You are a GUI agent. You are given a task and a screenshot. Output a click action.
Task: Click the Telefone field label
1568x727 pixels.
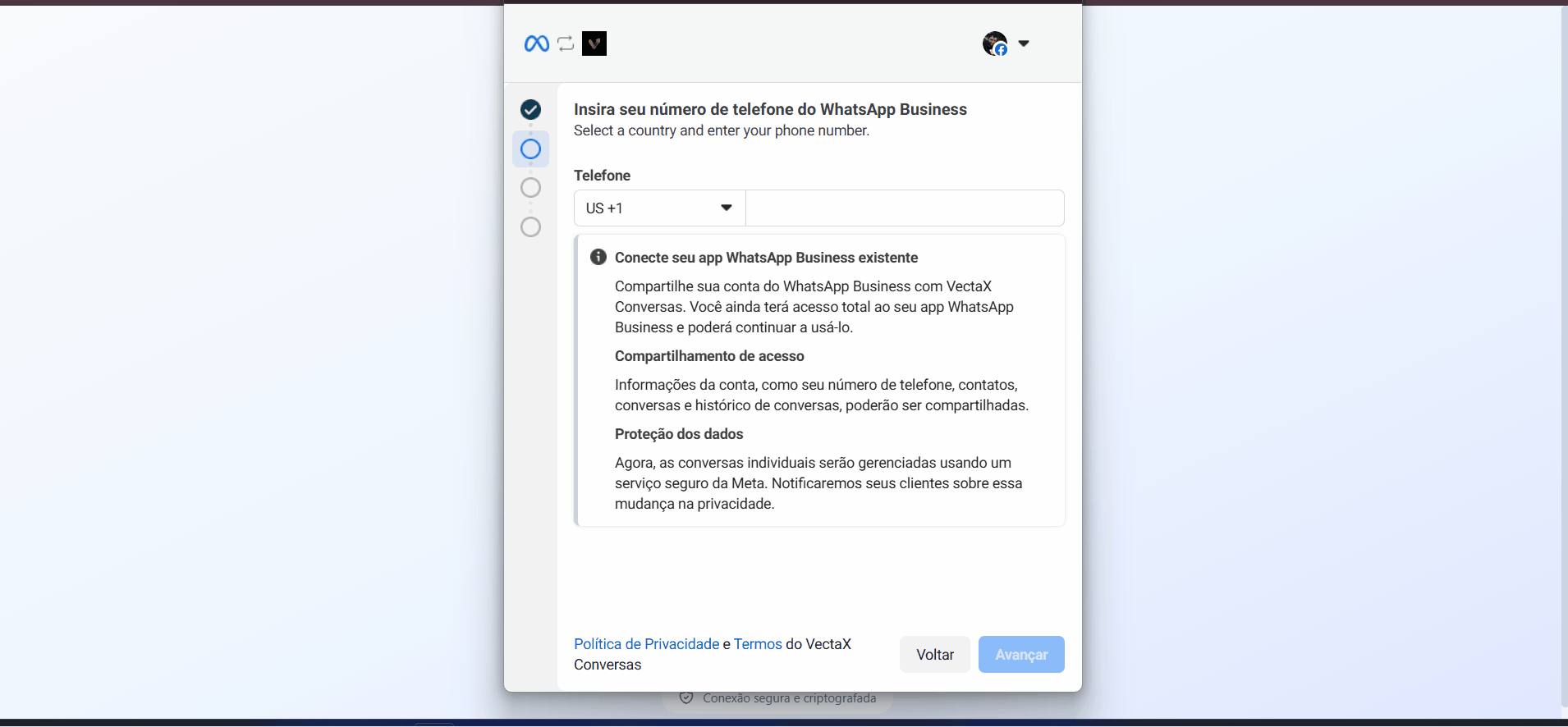coord(602,176)
